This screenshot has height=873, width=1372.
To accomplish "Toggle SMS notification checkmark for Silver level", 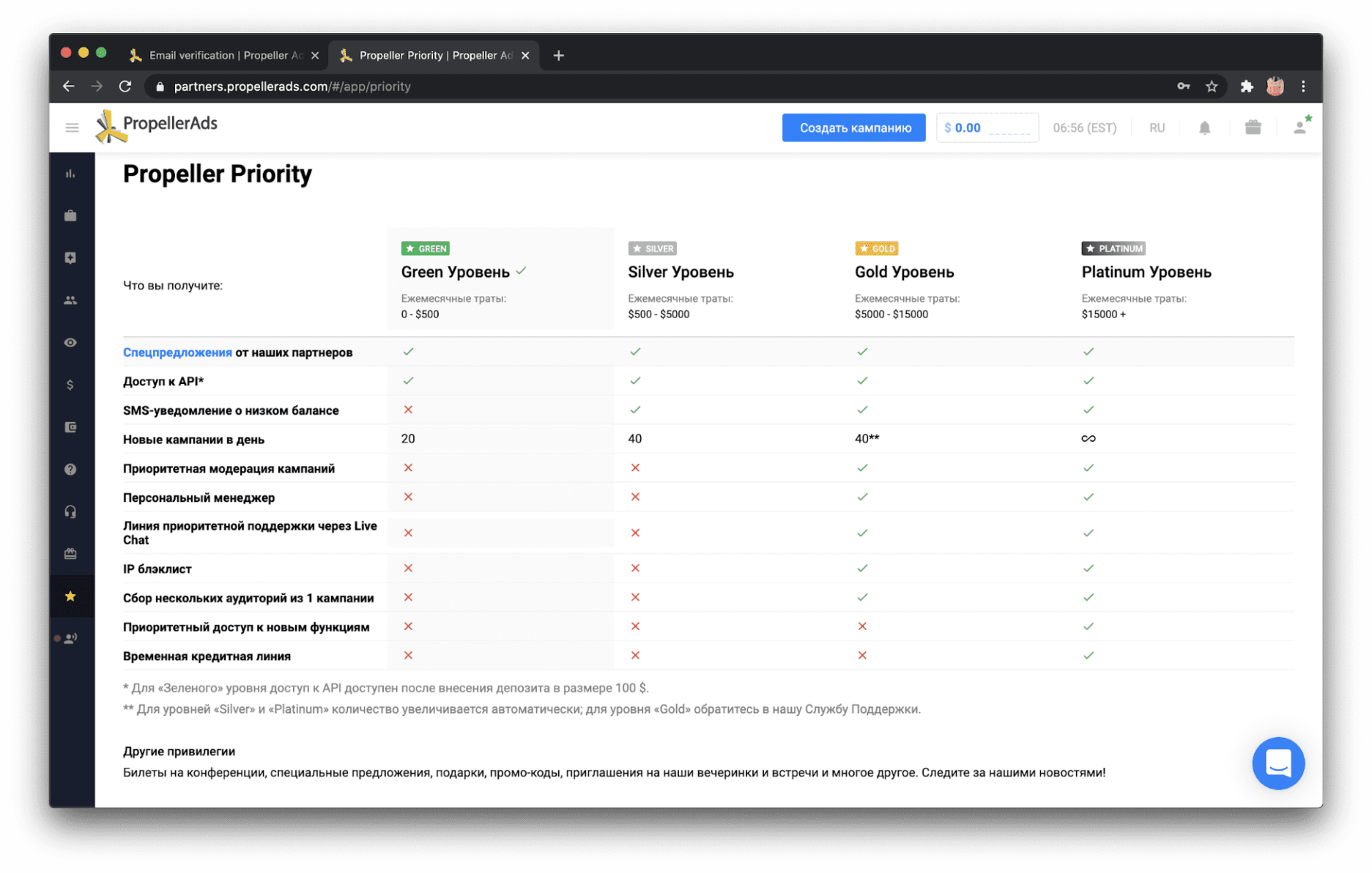I will tap(634, 410).
